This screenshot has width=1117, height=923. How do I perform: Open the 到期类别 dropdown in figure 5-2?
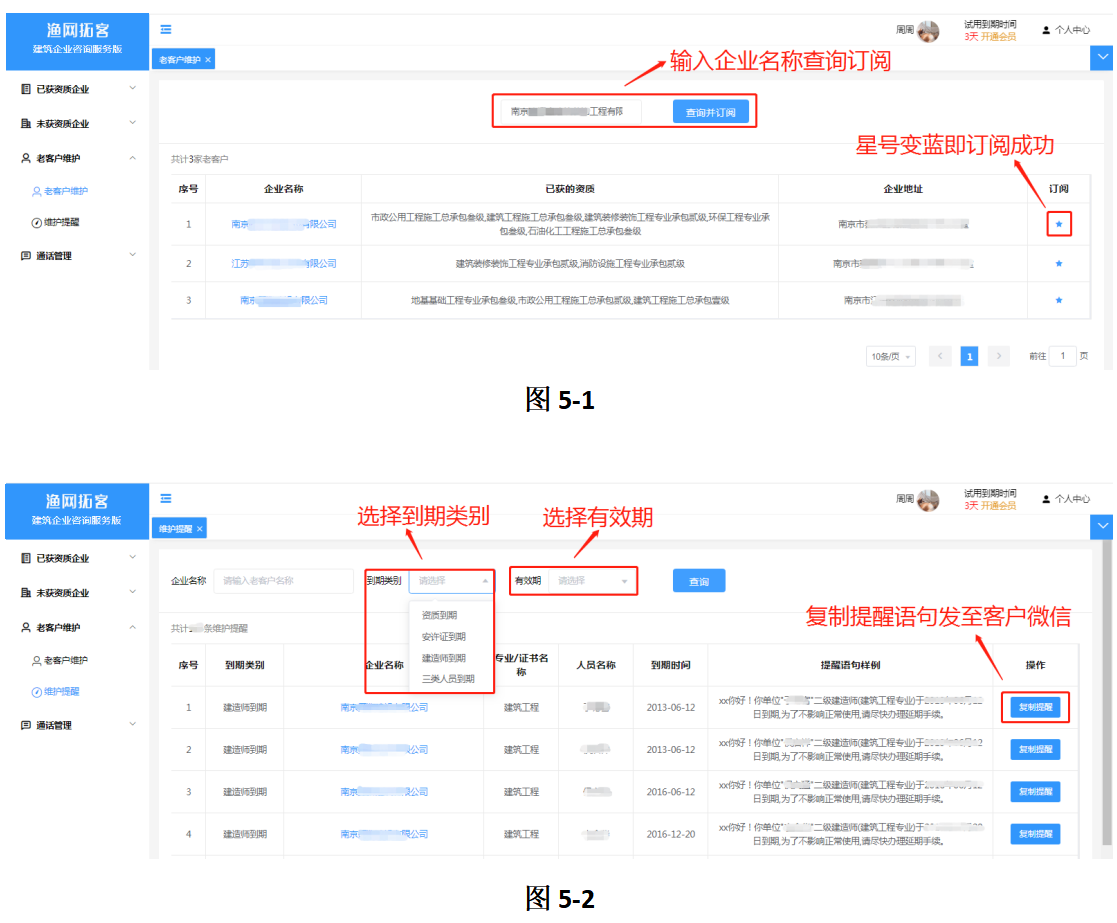click(452, 581)
